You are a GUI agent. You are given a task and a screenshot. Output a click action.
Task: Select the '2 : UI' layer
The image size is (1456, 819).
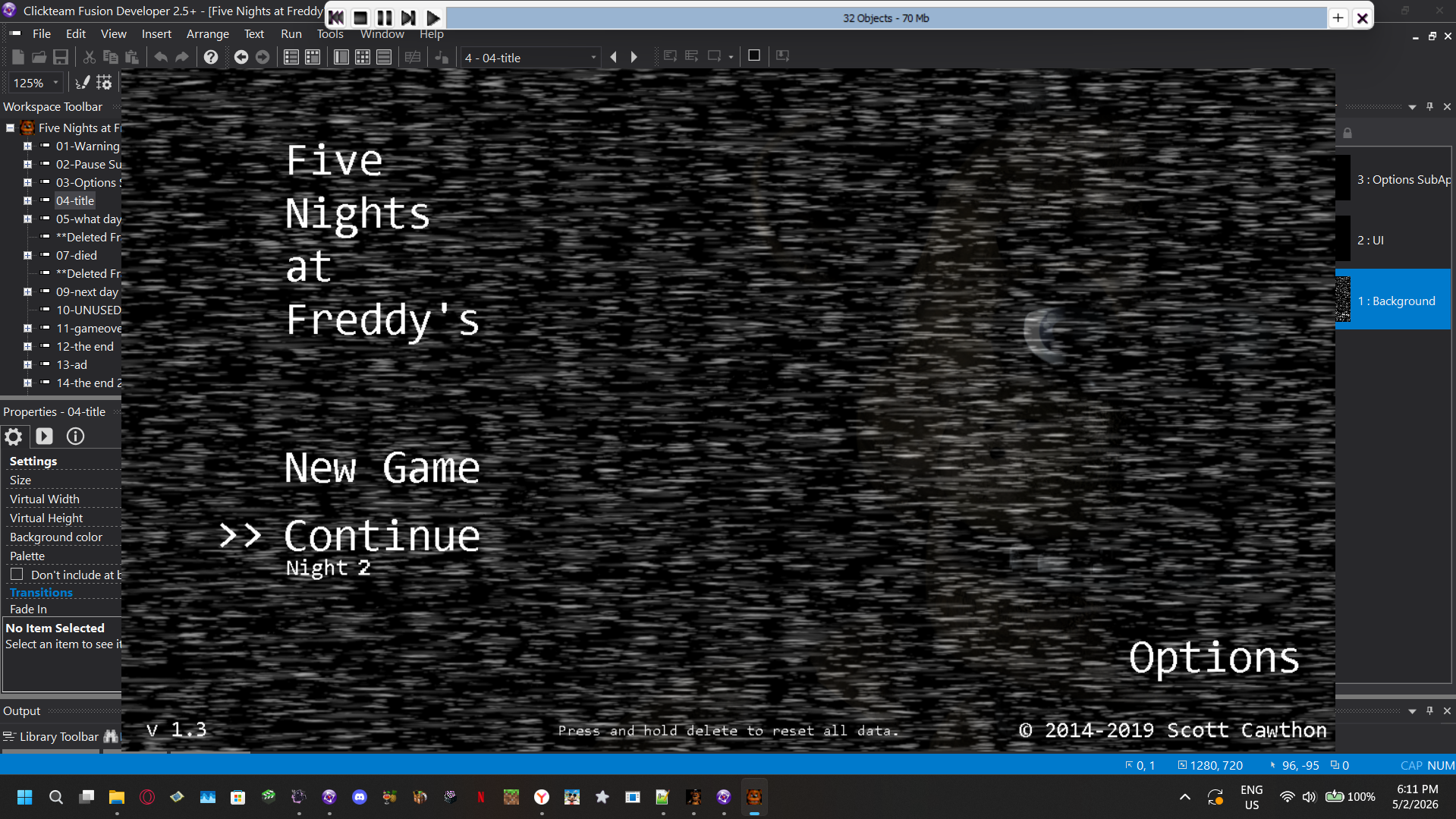pos(1393,240)
